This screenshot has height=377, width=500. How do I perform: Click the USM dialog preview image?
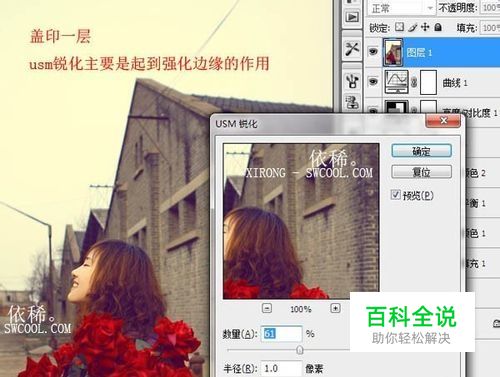[301, 221]
